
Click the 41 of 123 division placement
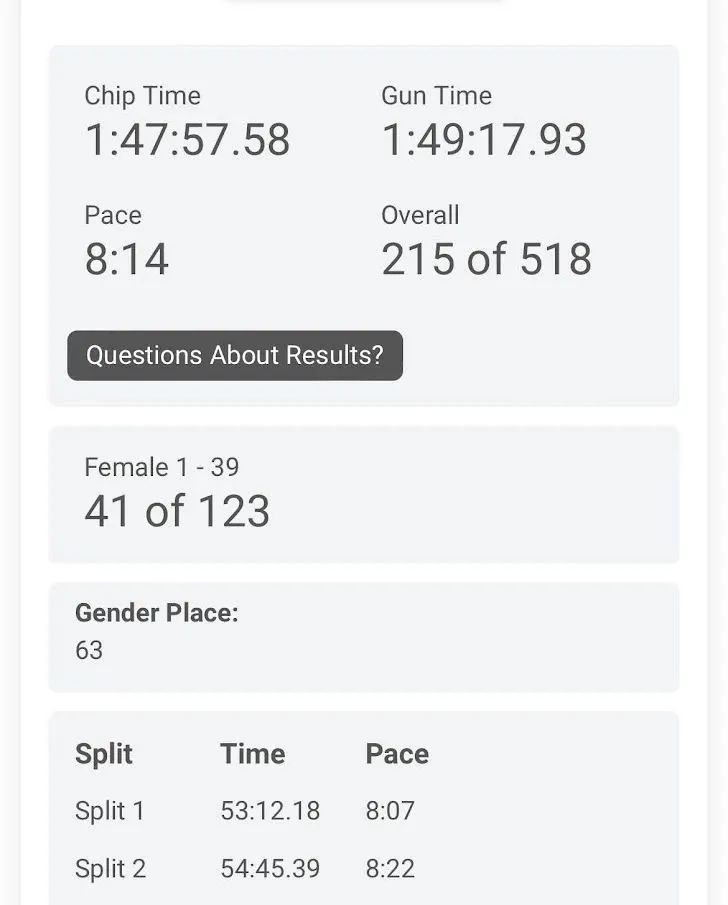177,511
